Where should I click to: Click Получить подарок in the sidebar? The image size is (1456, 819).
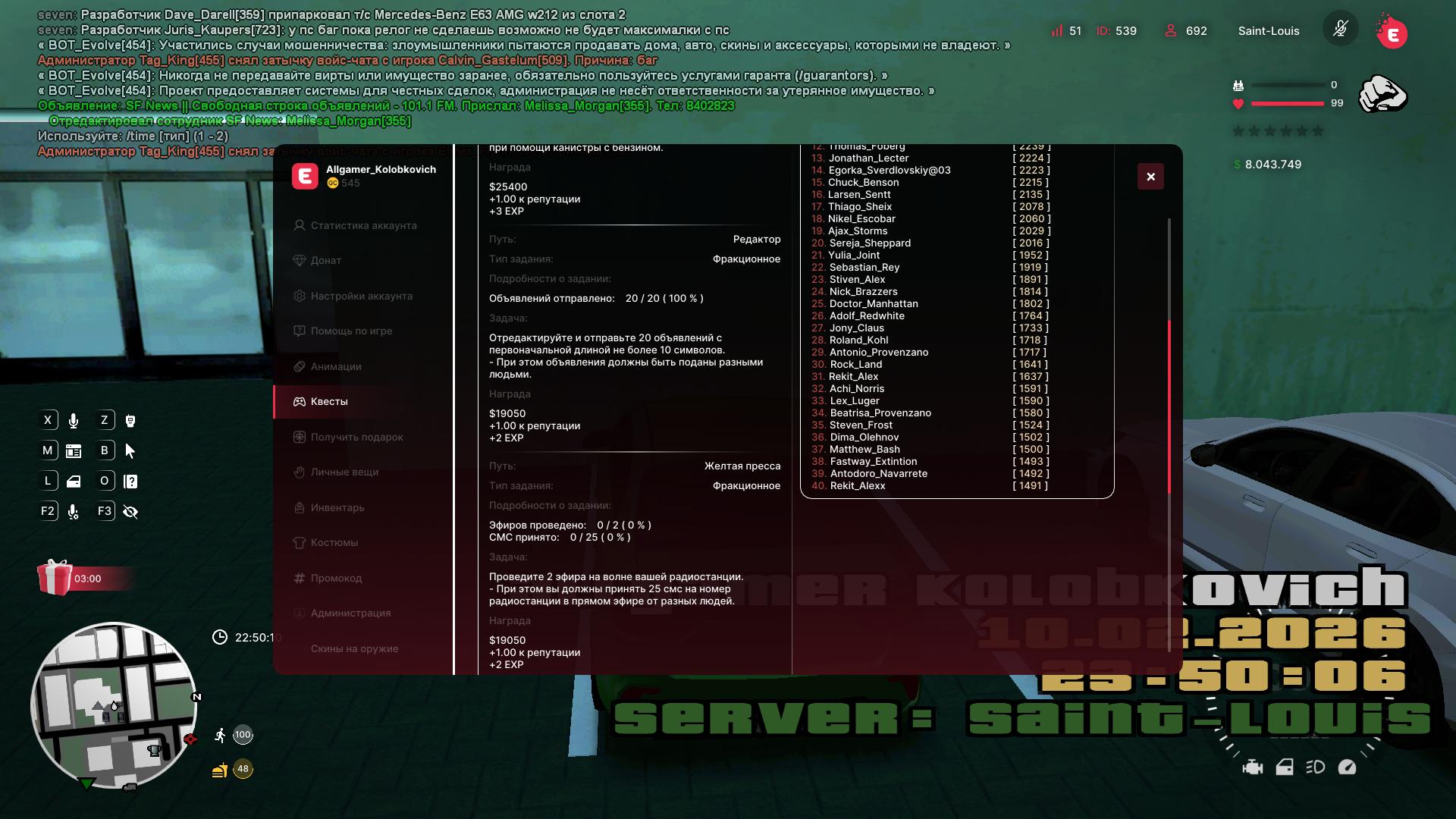pos(356,438)
